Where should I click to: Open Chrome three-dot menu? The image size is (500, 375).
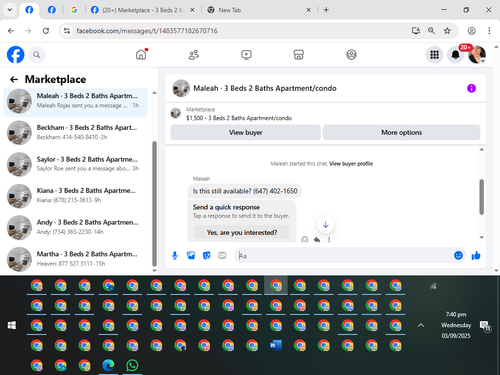coord(489,31)
